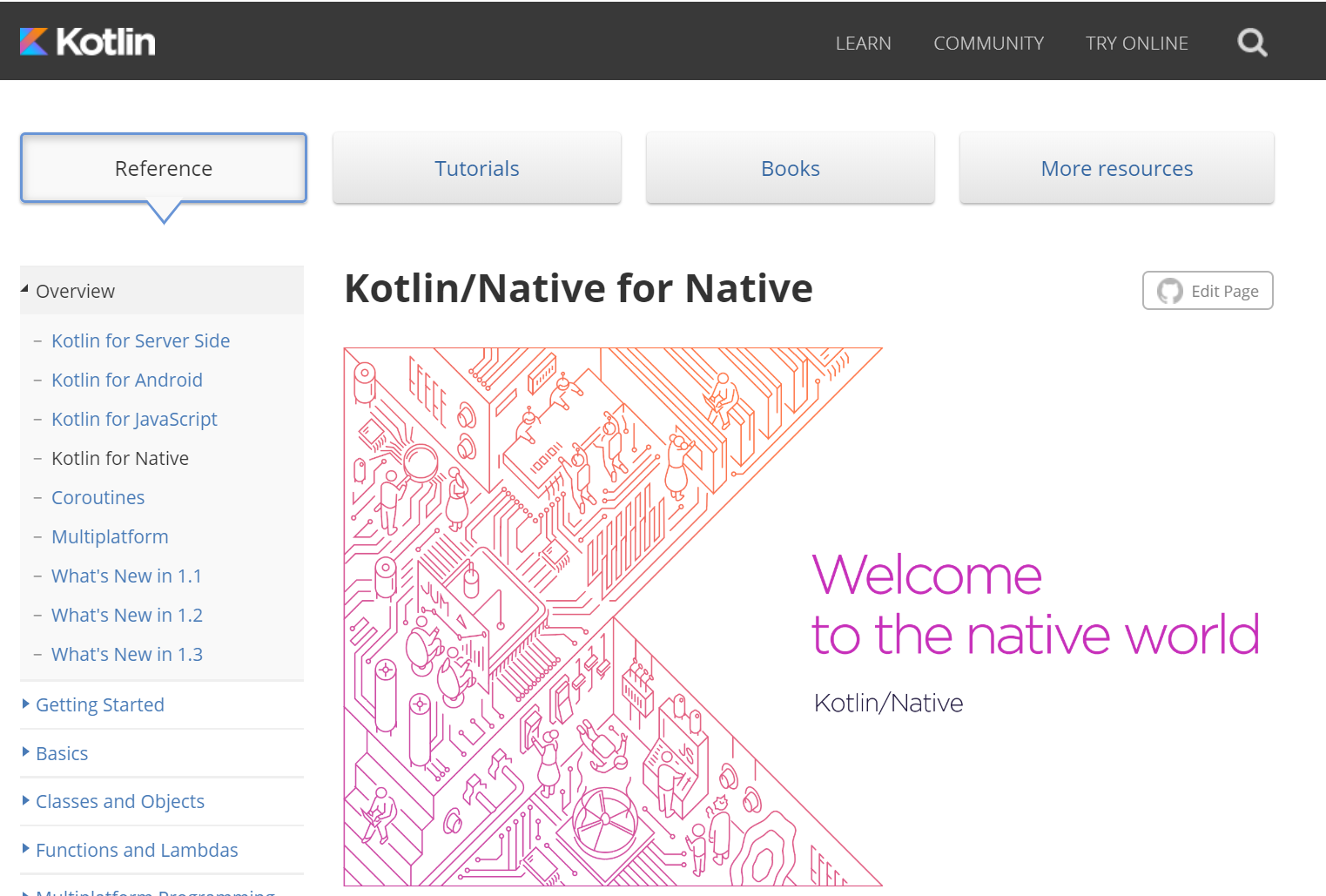Click the Classes and Objects label
1326x896 pixels.
coord(120,801)
